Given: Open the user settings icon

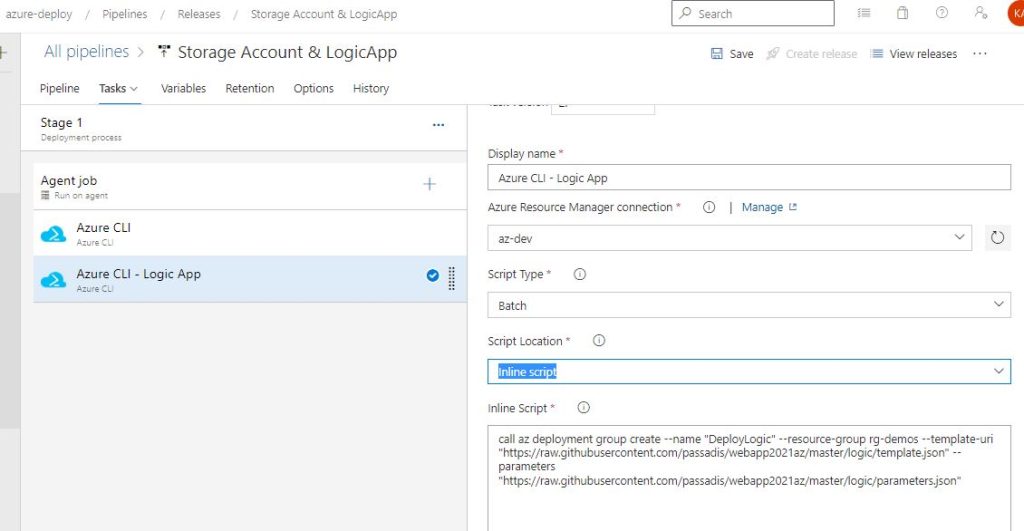Looking at the screenshot, I should coord(980,12).
